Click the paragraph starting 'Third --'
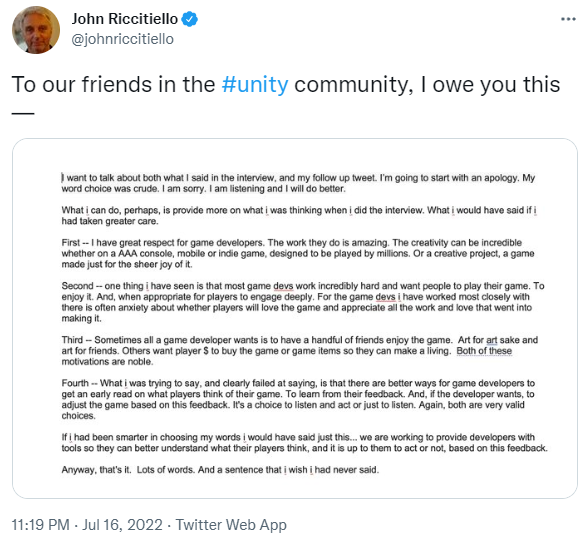This screenshot has width=582, height=542. 300,351
